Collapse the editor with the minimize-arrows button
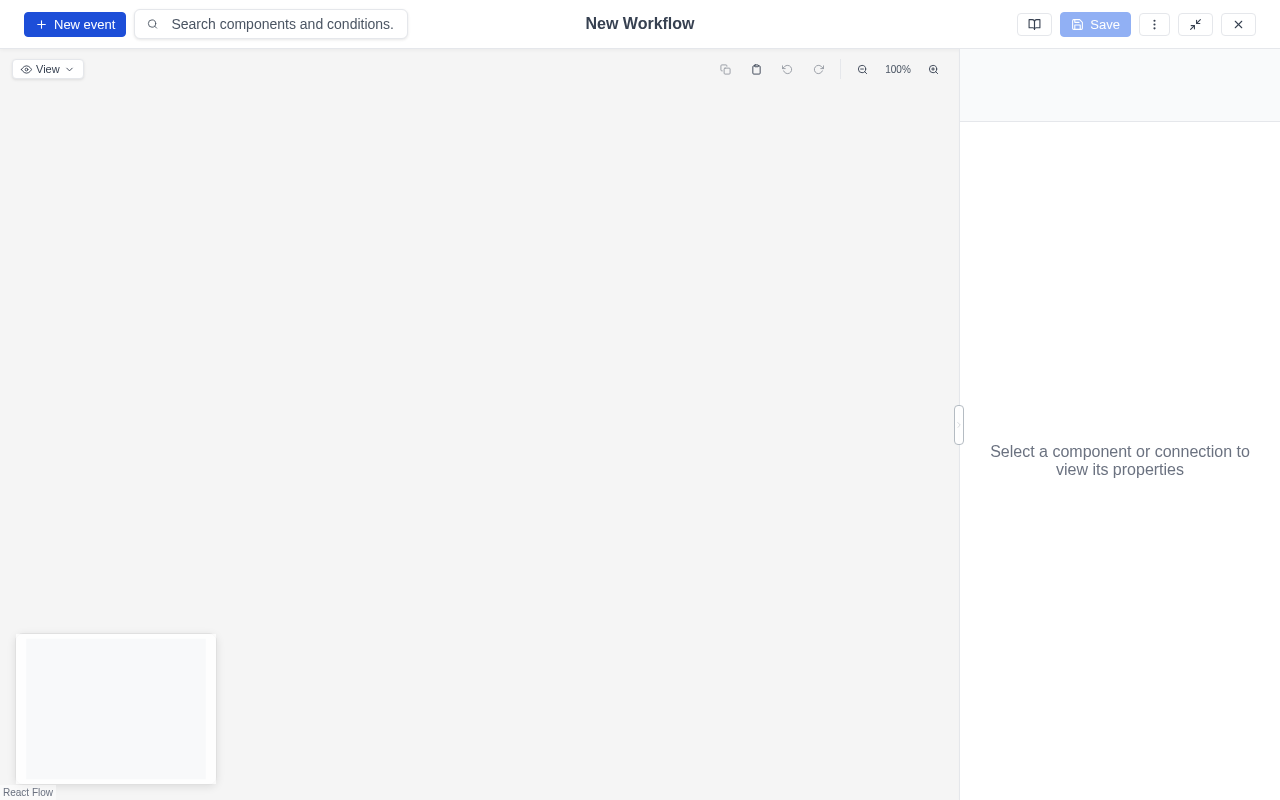This screenshot has width=1280, height=800. (1196, 24)
